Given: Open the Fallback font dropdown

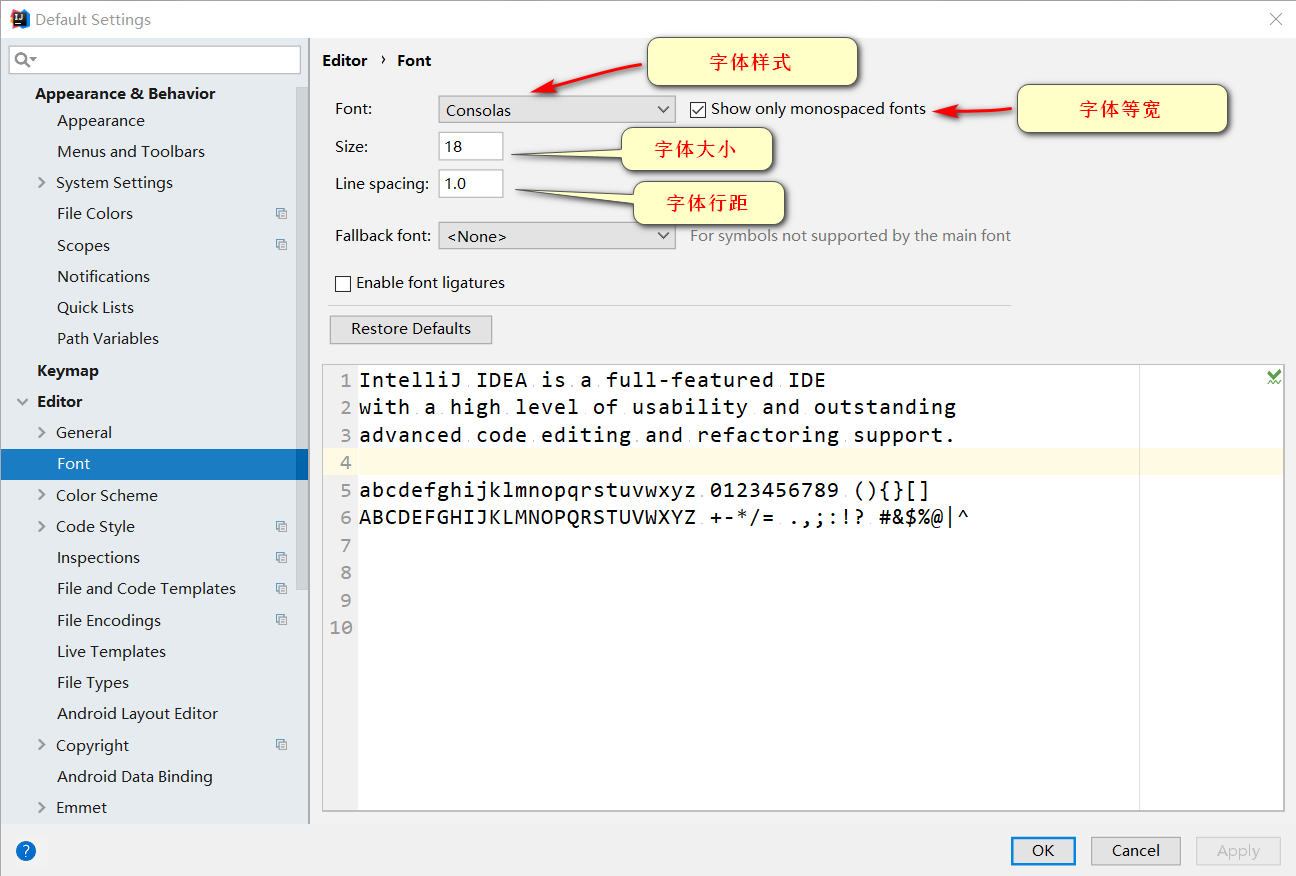Looking at the screenshot, I should (556, 236).
